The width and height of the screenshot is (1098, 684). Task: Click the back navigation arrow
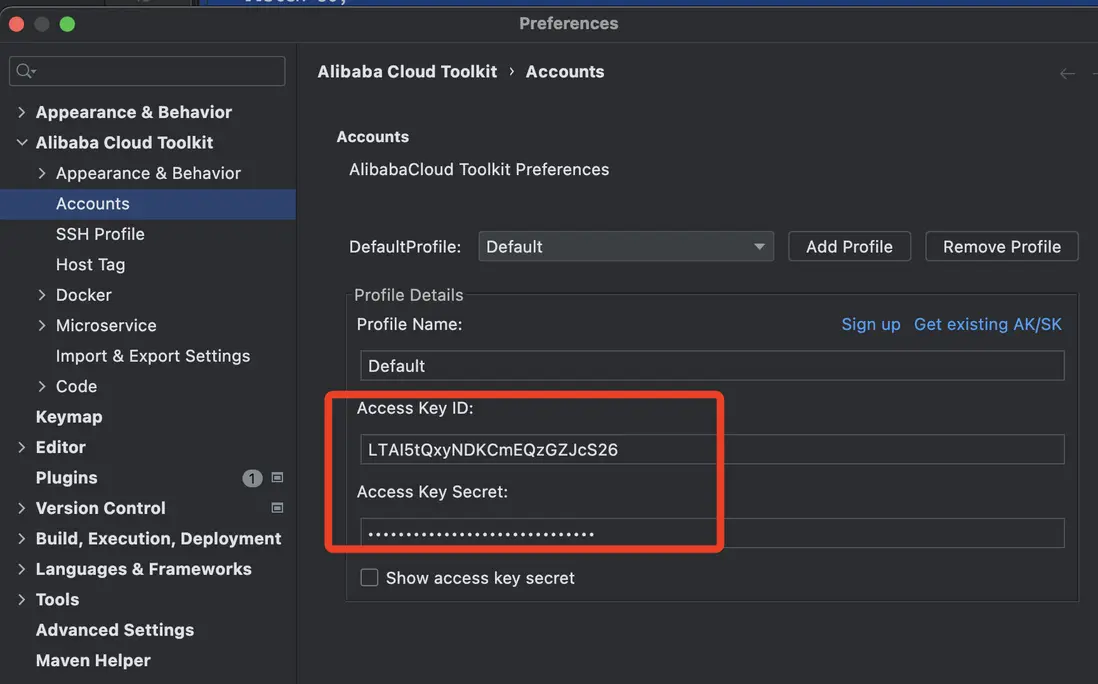pos(1067,73)
